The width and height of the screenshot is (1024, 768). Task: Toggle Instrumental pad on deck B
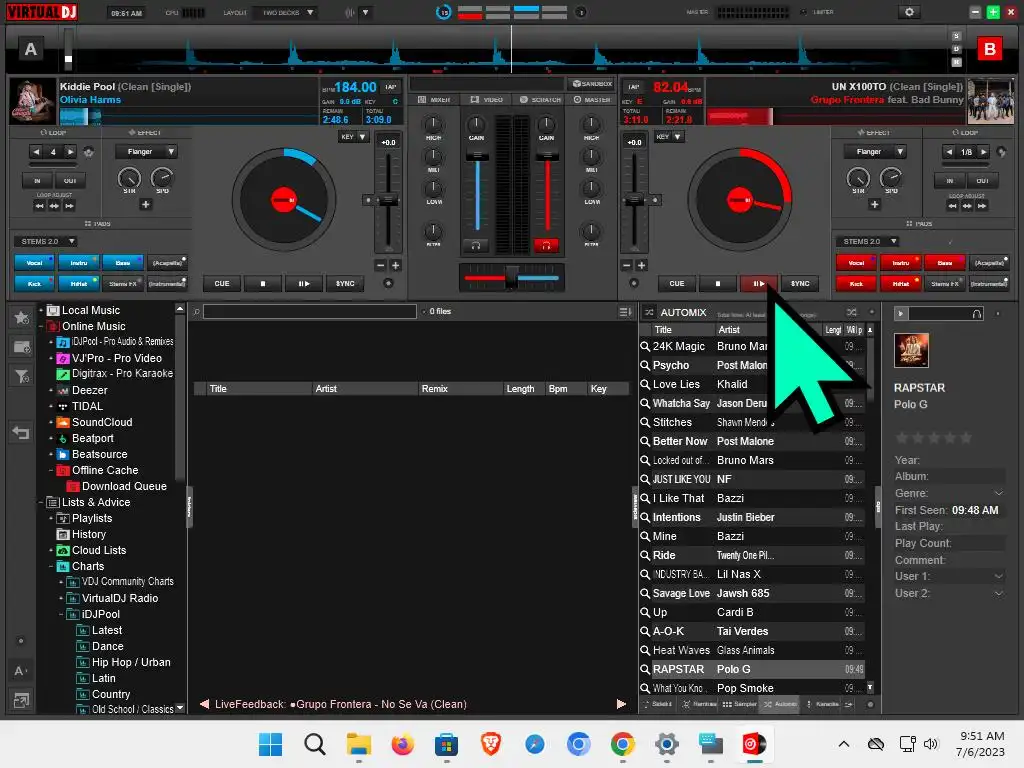coord(989,283)
